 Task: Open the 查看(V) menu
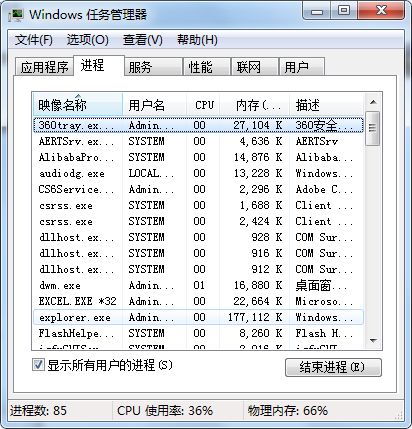click(143, 40)
